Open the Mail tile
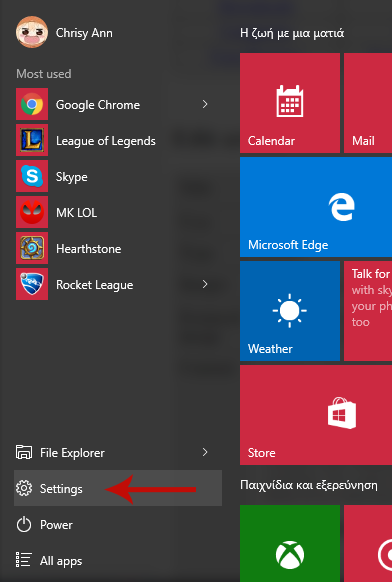392x582 pixels. click(368, 103)
